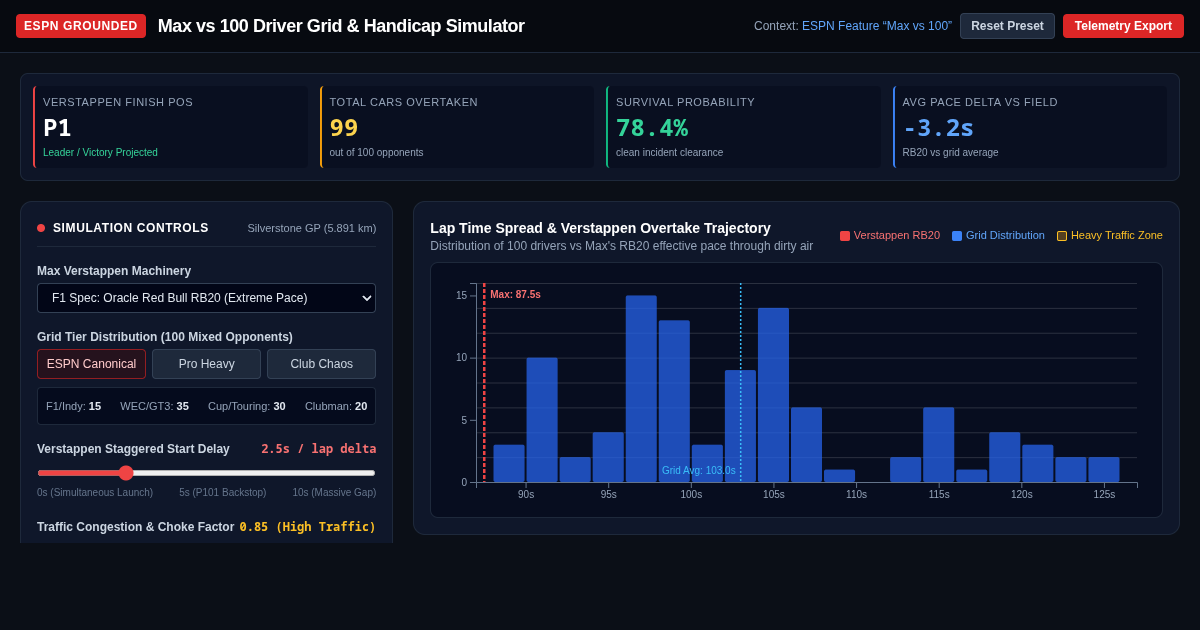Toggle Verstappen RB20 legend swatch
1200x630 pixels.
click(x=845, y=236)
